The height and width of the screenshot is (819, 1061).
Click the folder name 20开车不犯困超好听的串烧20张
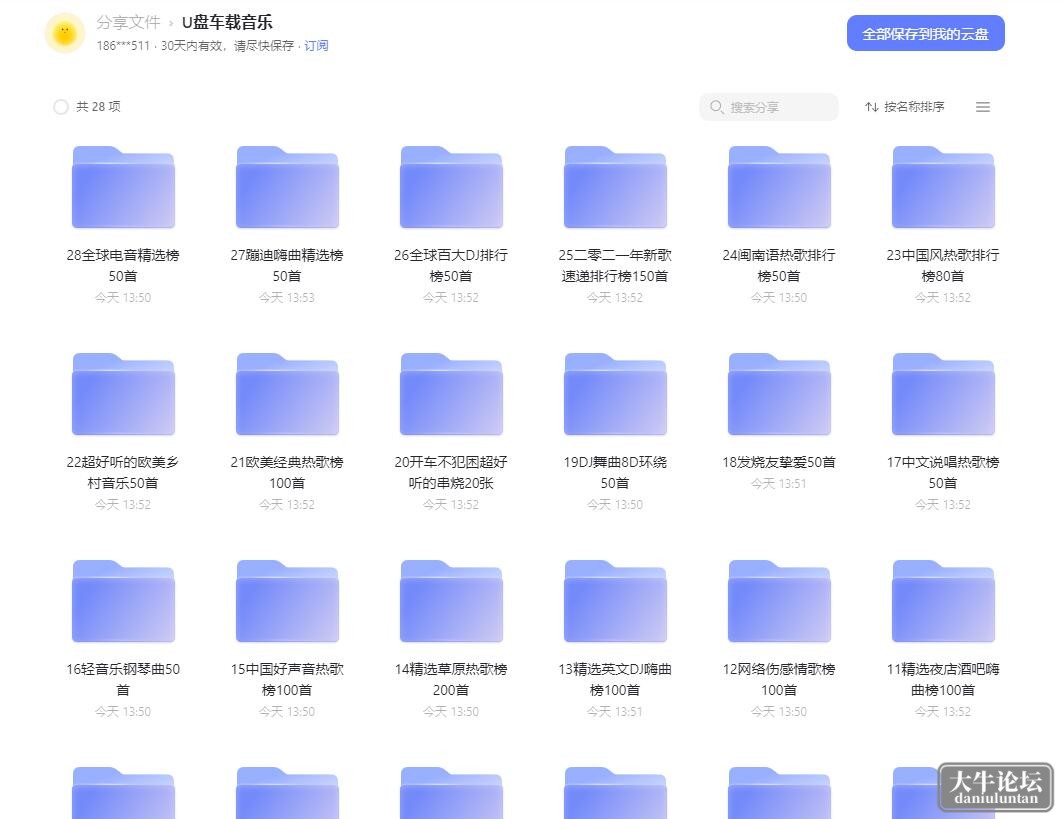[451, 472]
